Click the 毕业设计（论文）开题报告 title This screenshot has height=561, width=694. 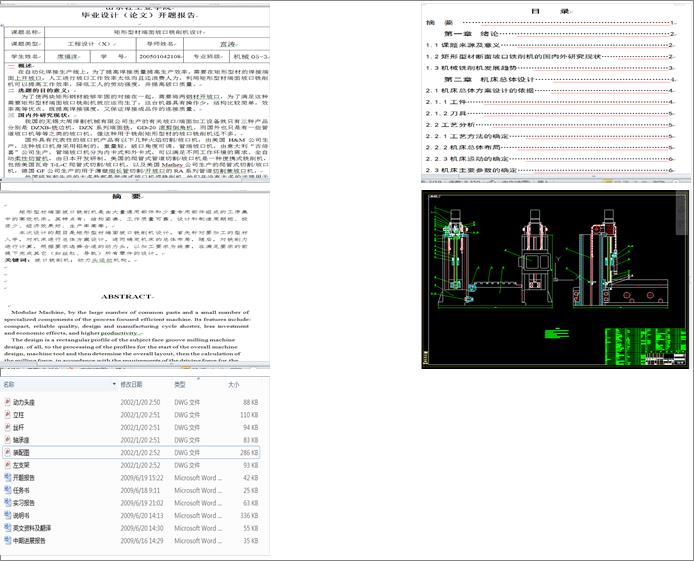point(139,15)
